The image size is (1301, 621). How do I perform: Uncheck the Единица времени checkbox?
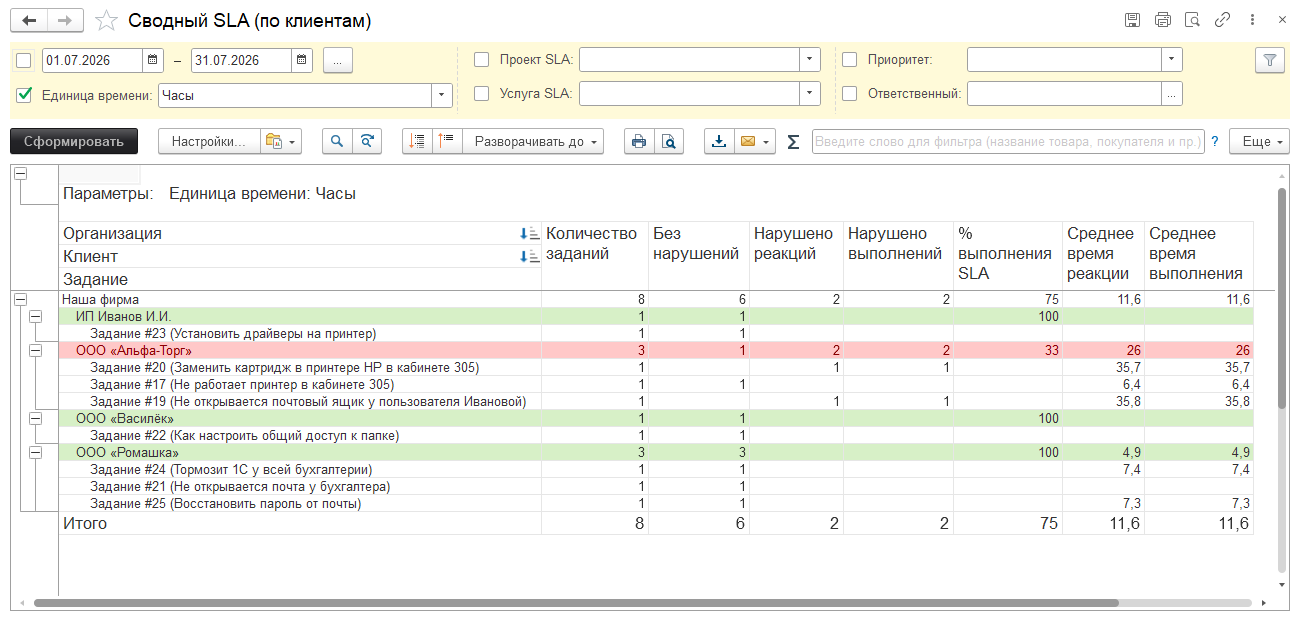tap(25, 95)
